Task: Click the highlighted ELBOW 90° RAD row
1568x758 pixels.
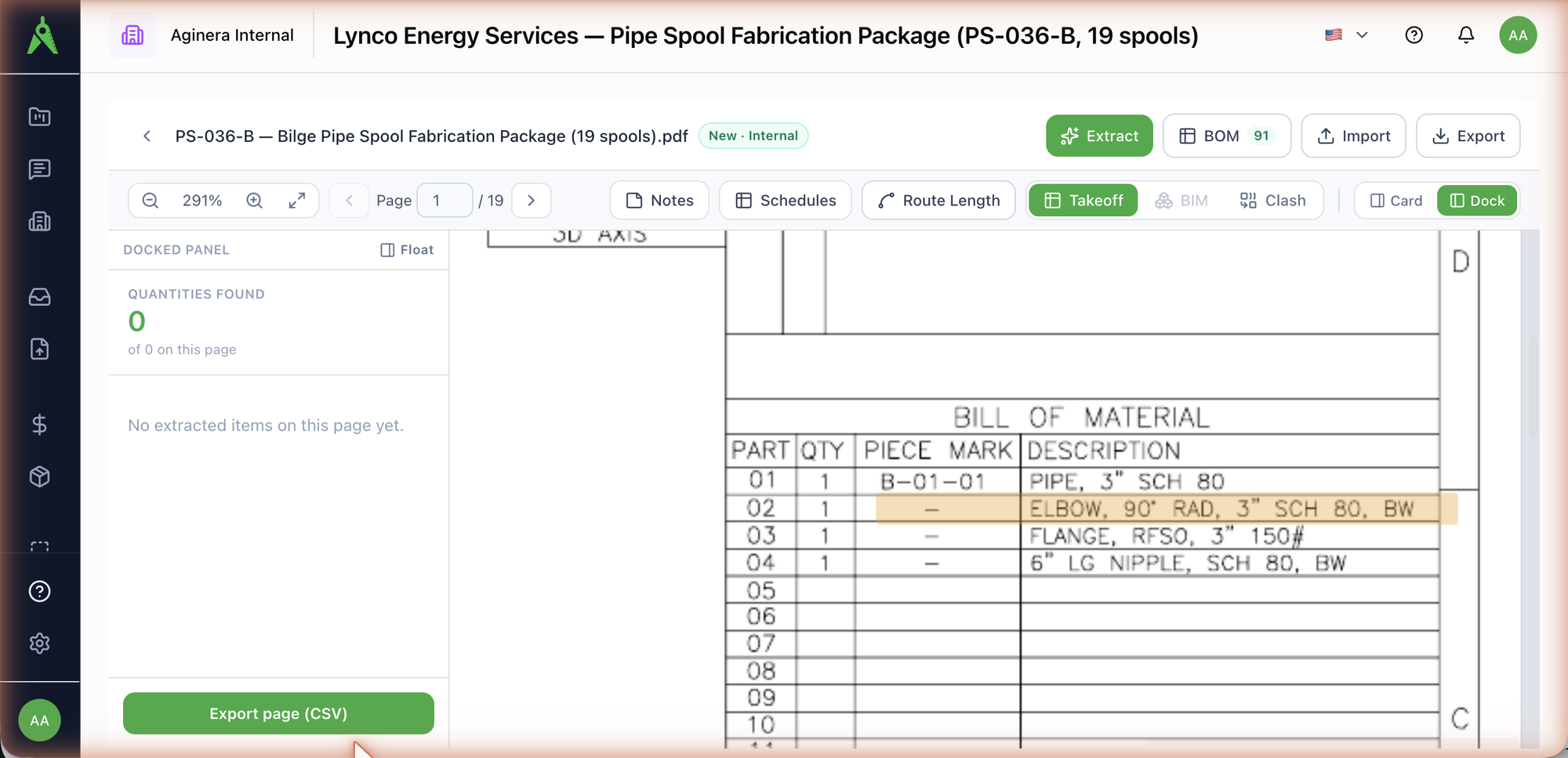Action: (1167, 510)
